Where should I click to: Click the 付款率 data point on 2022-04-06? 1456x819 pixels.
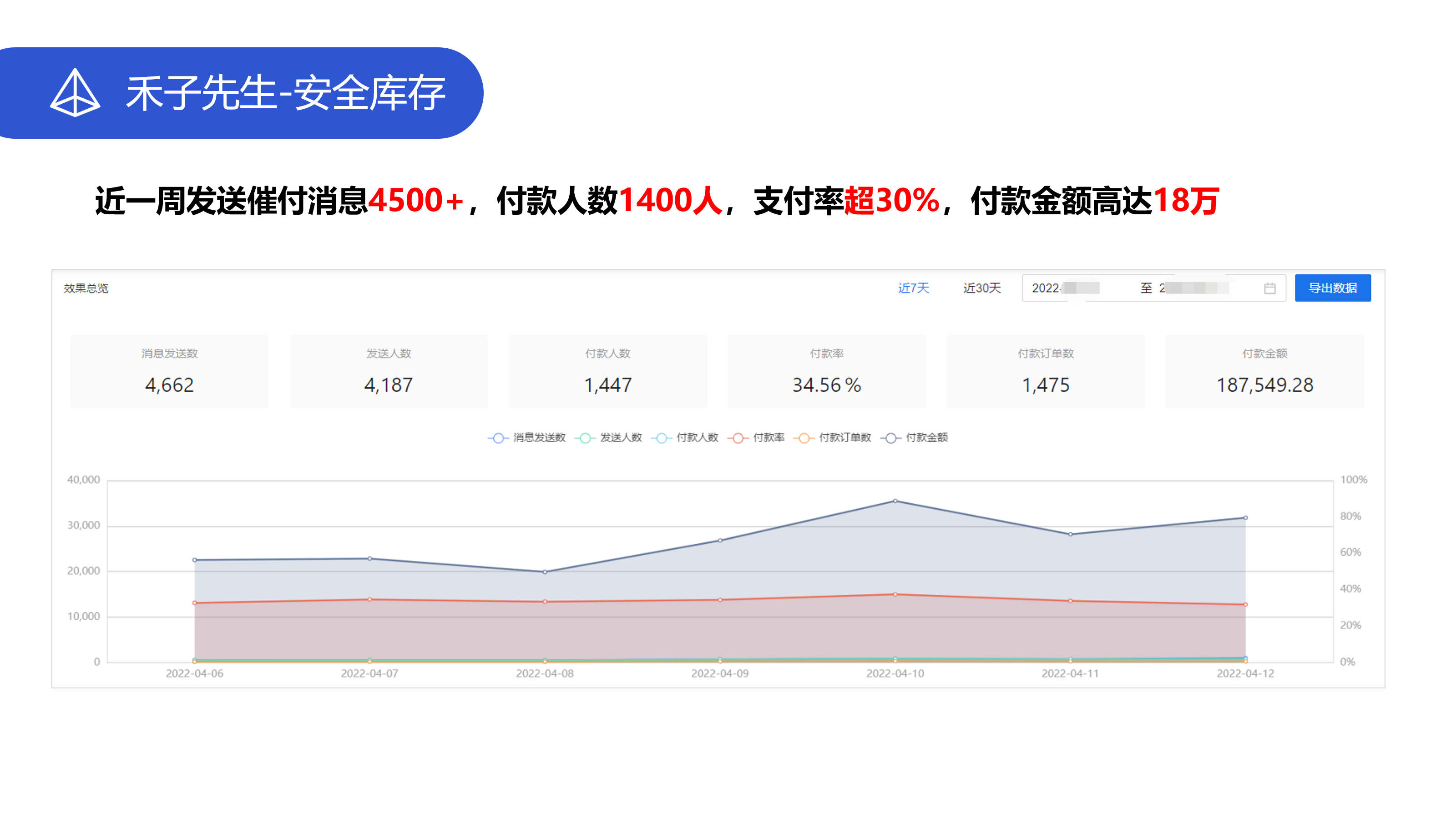[194, 603]
